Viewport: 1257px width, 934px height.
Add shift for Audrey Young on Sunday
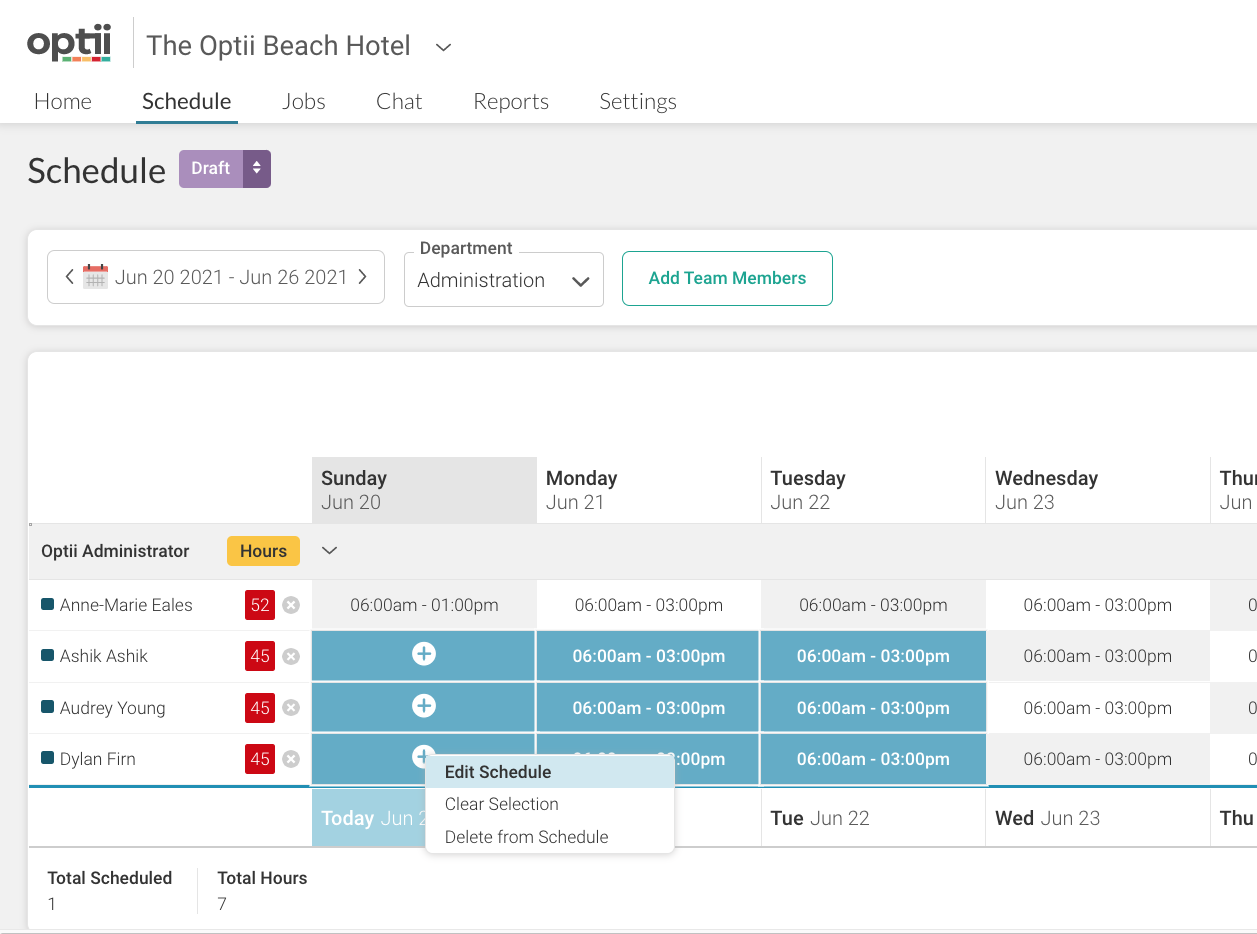(424, 706)
